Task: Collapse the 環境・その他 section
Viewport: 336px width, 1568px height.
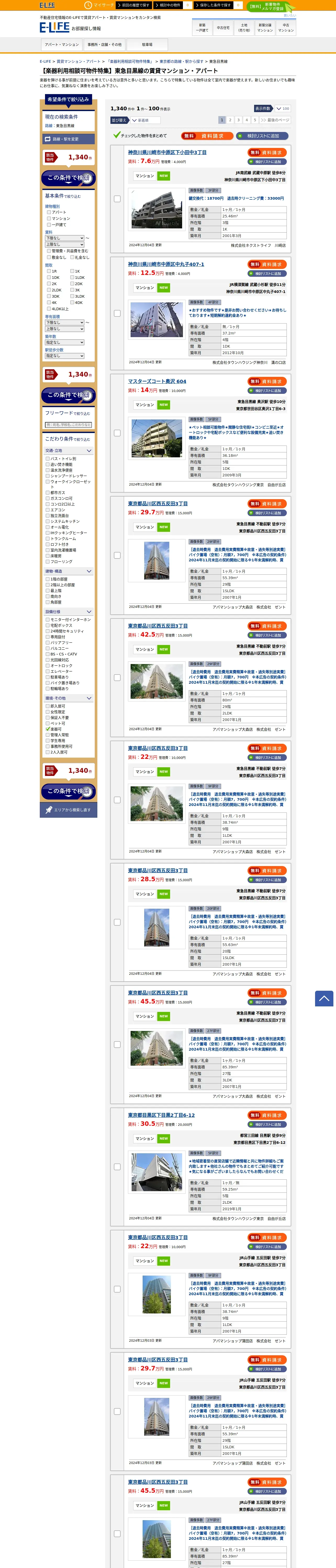Action: click(x=68, y=698)
